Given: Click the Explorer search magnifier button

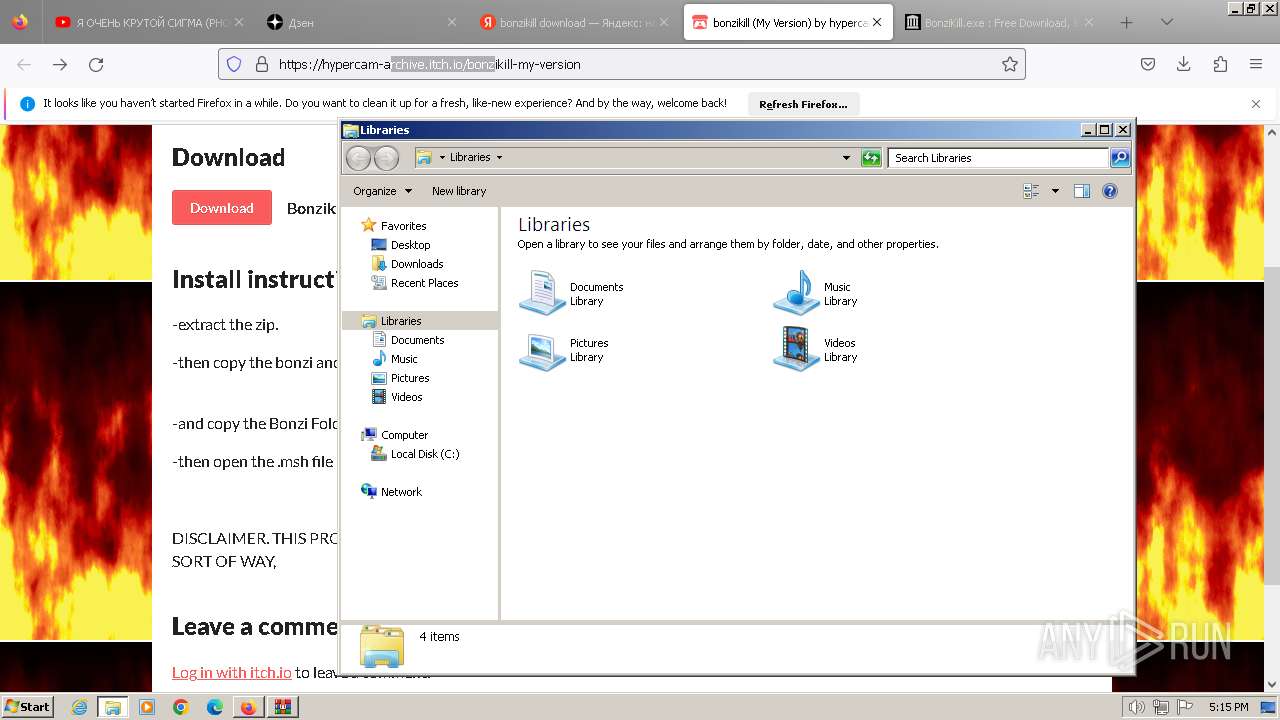Looking at the screenshot, I should [x=1120, y=158].
